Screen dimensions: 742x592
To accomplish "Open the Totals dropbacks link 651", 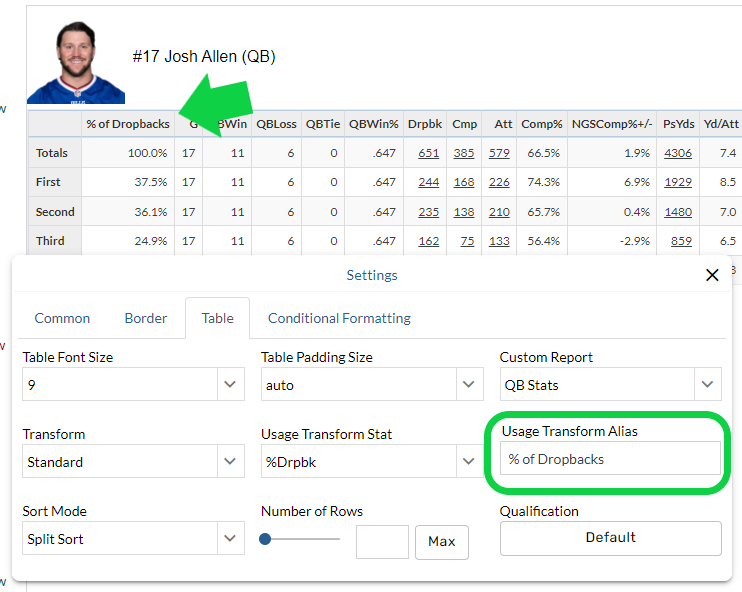I will coord(429,153).
